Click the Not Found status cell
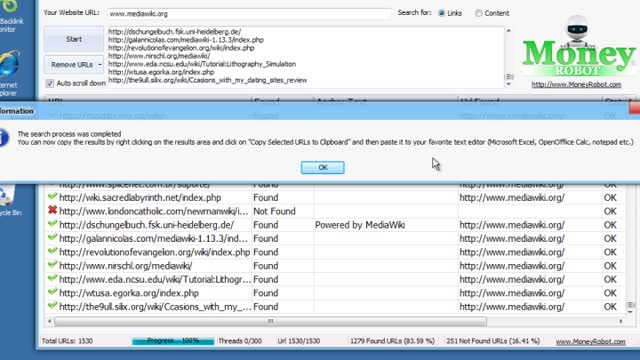 coord(274,211)
